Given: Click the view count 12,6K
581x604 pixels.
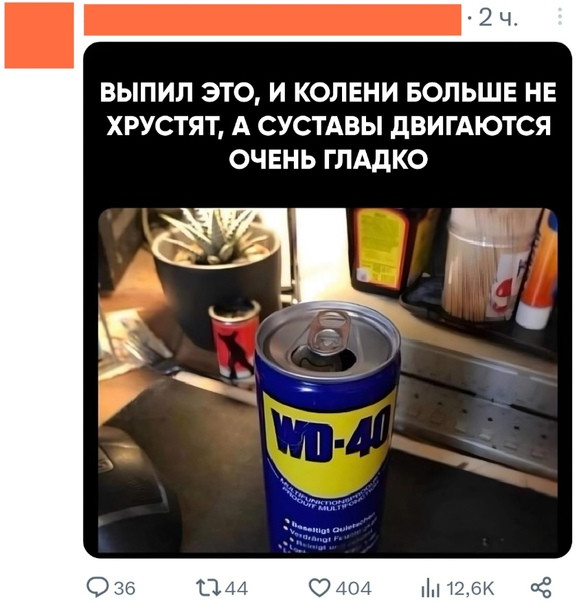Looking at the screenshot, I should click(x=470, y=588).
